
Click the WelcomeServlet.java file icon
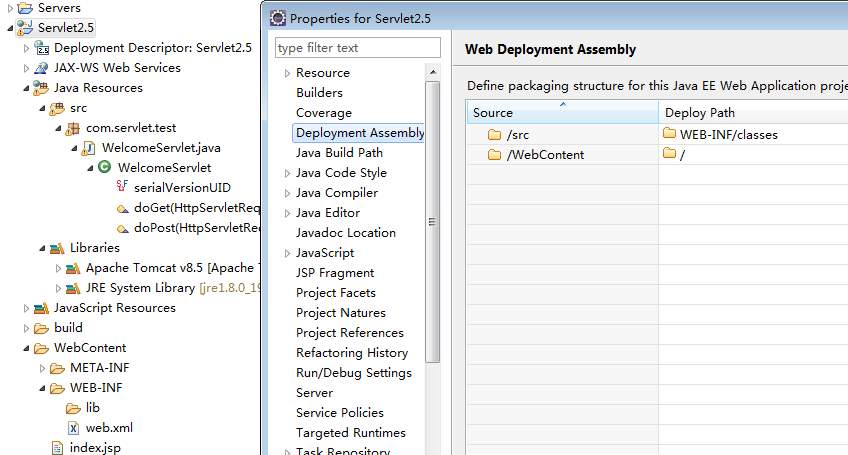[91, 148]
